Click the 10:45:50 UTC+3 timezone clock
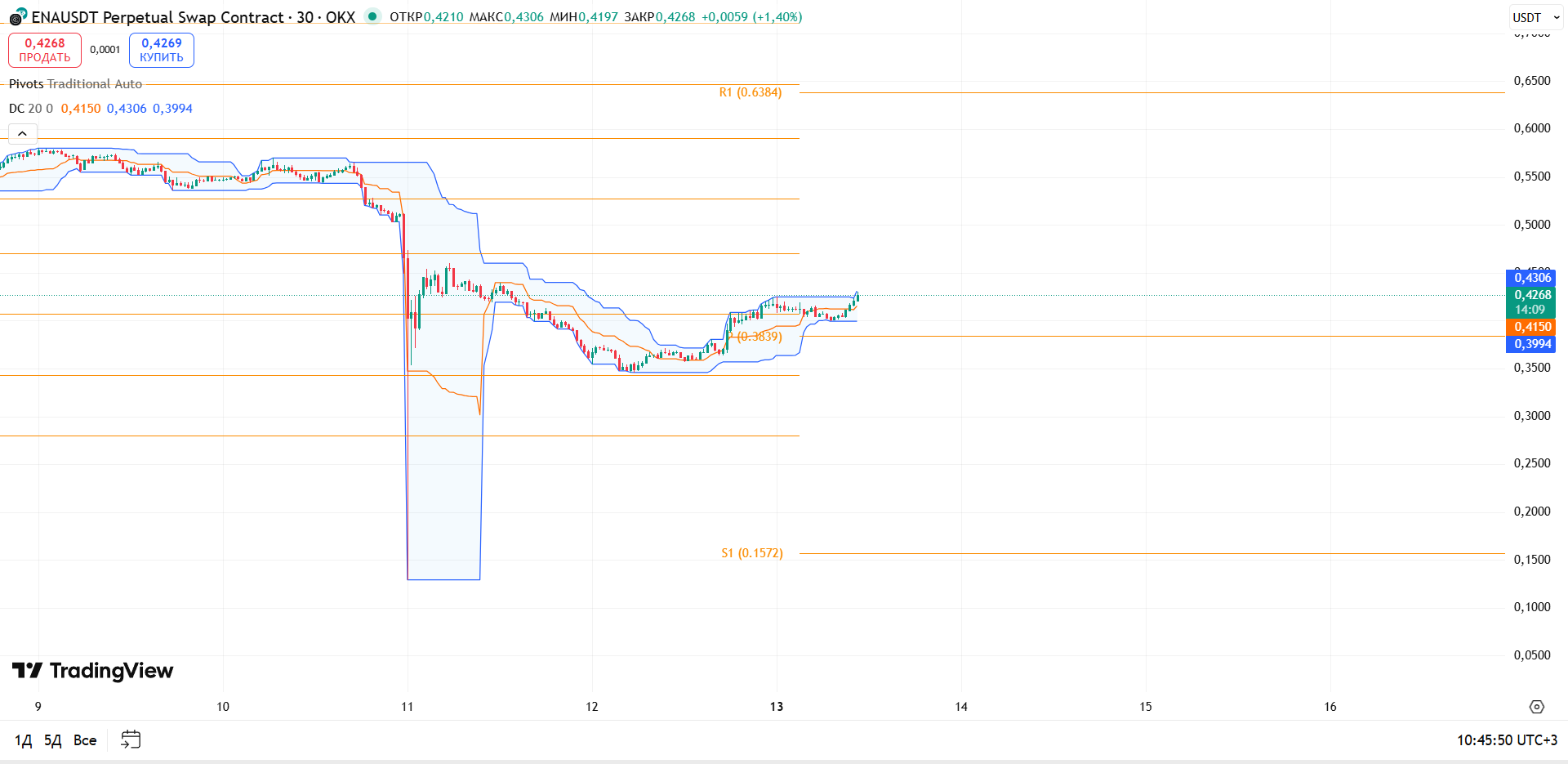1568x764 pixels. 1507,740
